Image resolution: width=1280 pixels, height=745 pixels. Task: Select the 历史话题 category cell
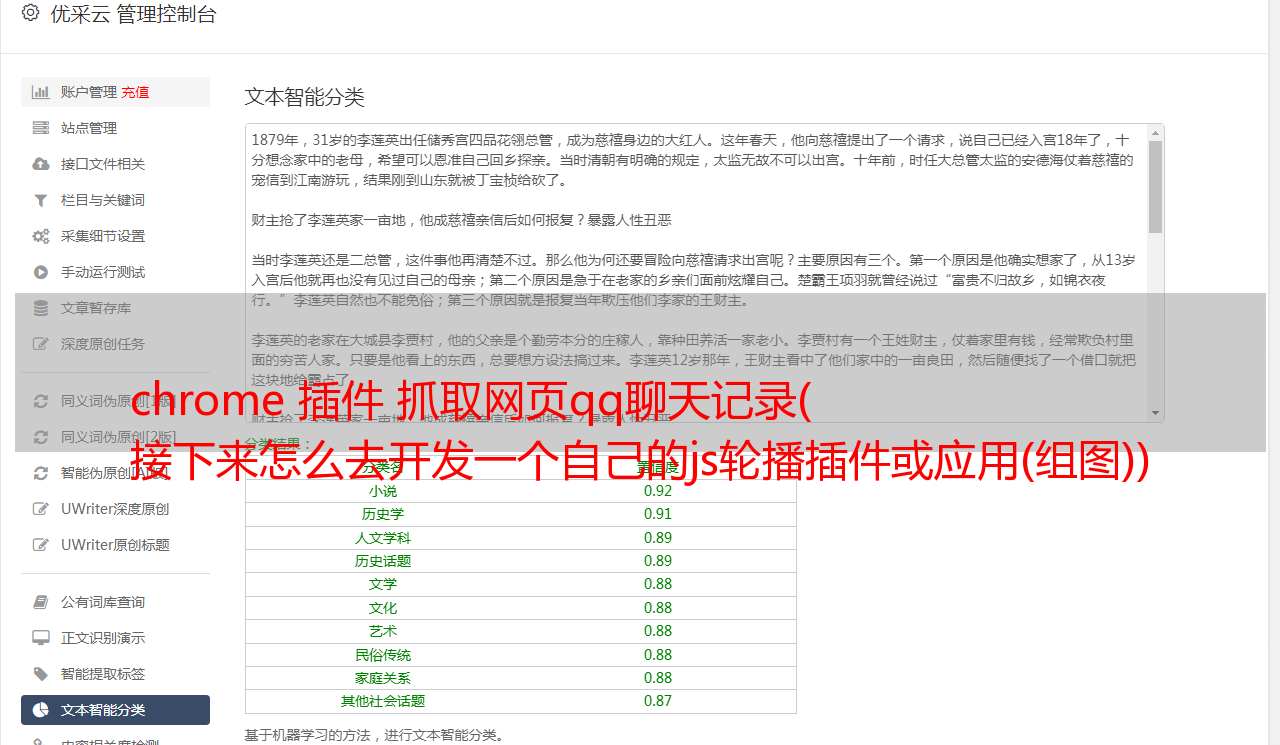click(x=383, y=561)
